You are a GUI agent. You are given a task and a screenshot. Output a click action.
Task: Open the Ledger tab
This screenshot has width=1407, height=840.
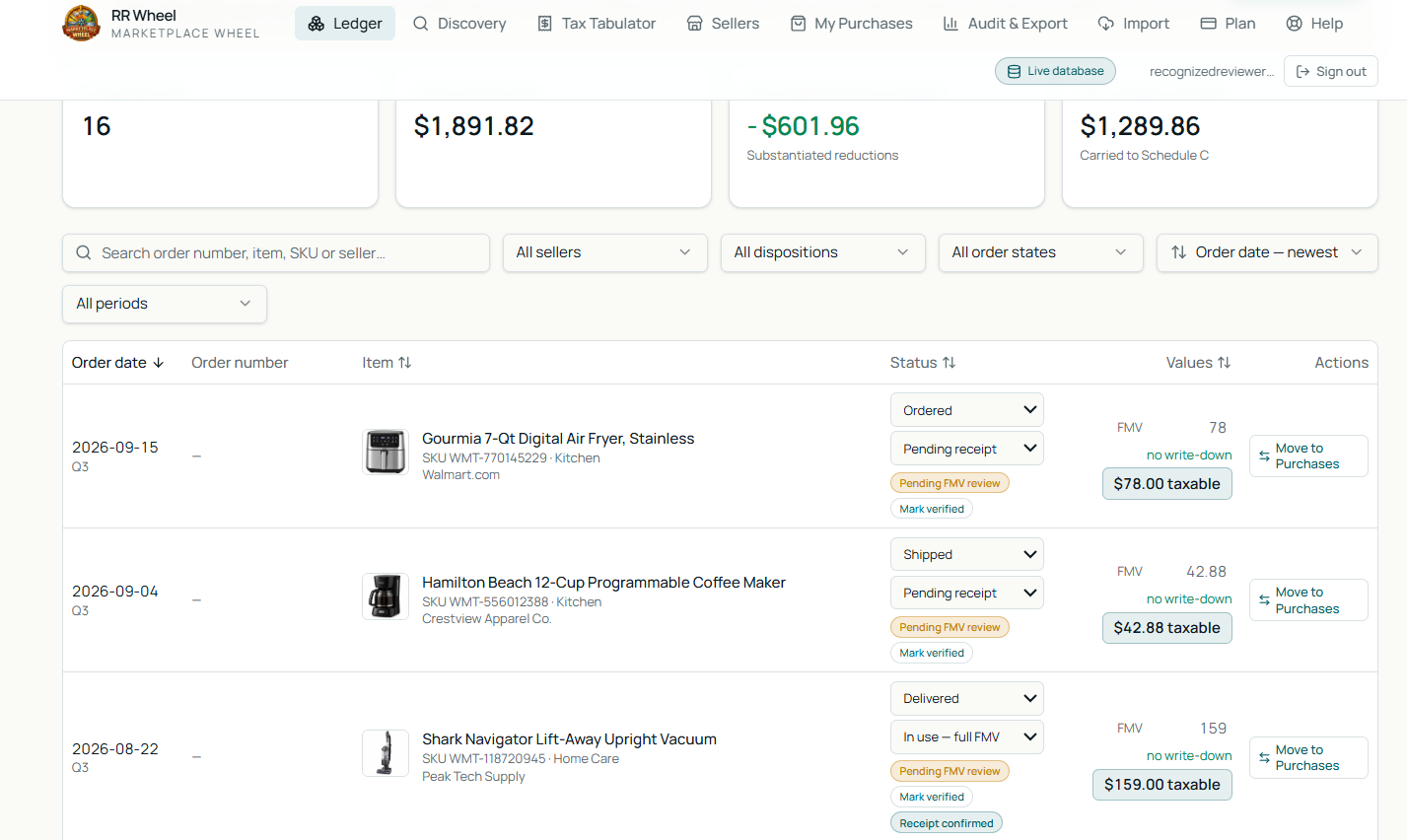(x=345, y=24)
